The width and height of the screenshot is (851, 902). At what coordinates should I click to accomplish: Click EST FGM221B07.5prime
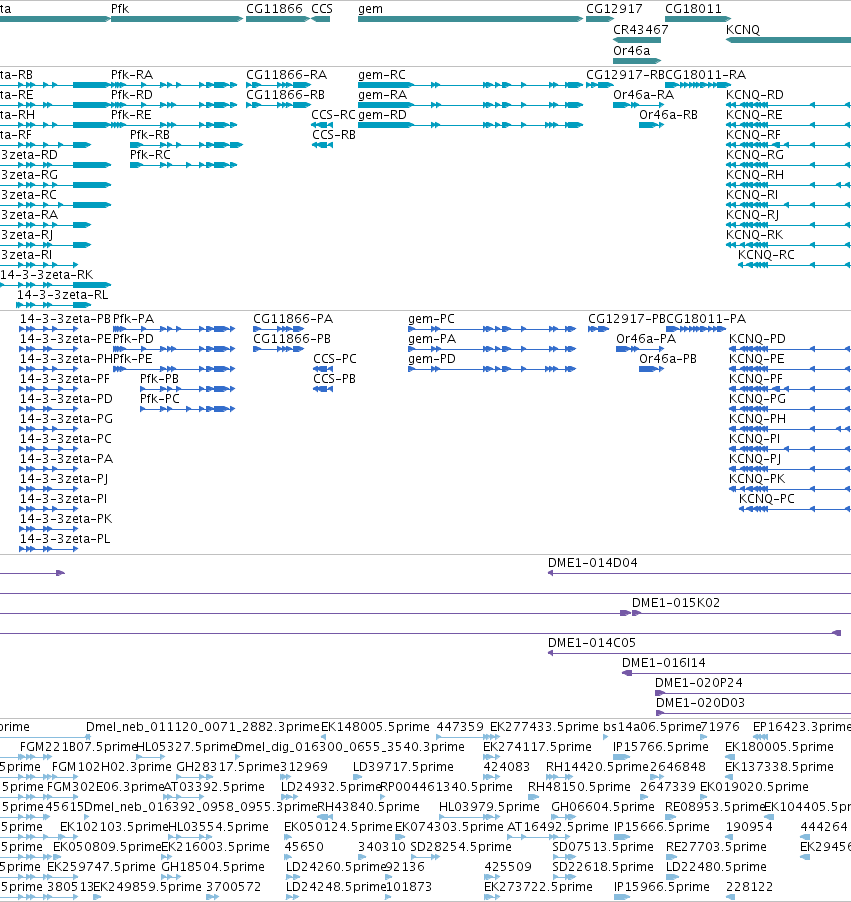coord(78,747)
